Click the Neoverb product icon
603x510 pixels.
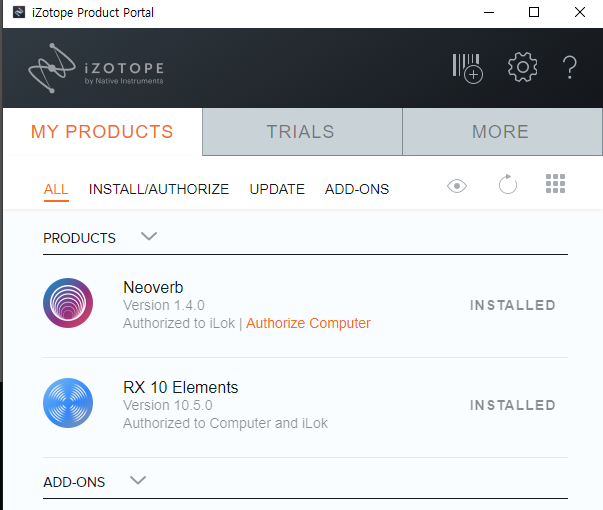68,303
